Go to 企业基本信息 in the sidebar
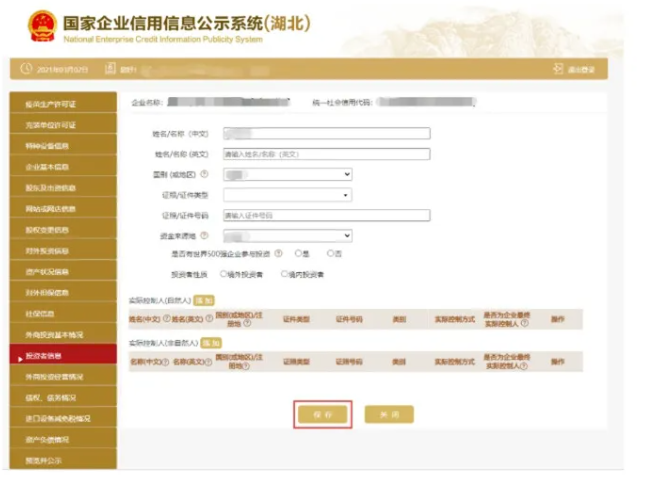 61,167
